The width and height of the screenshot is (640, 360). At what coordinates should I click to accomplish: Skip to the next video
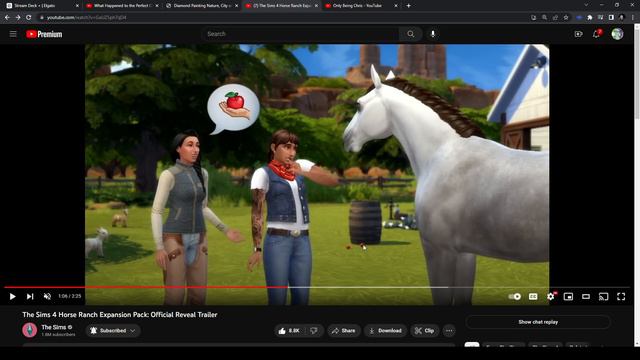tap(30, 296)
